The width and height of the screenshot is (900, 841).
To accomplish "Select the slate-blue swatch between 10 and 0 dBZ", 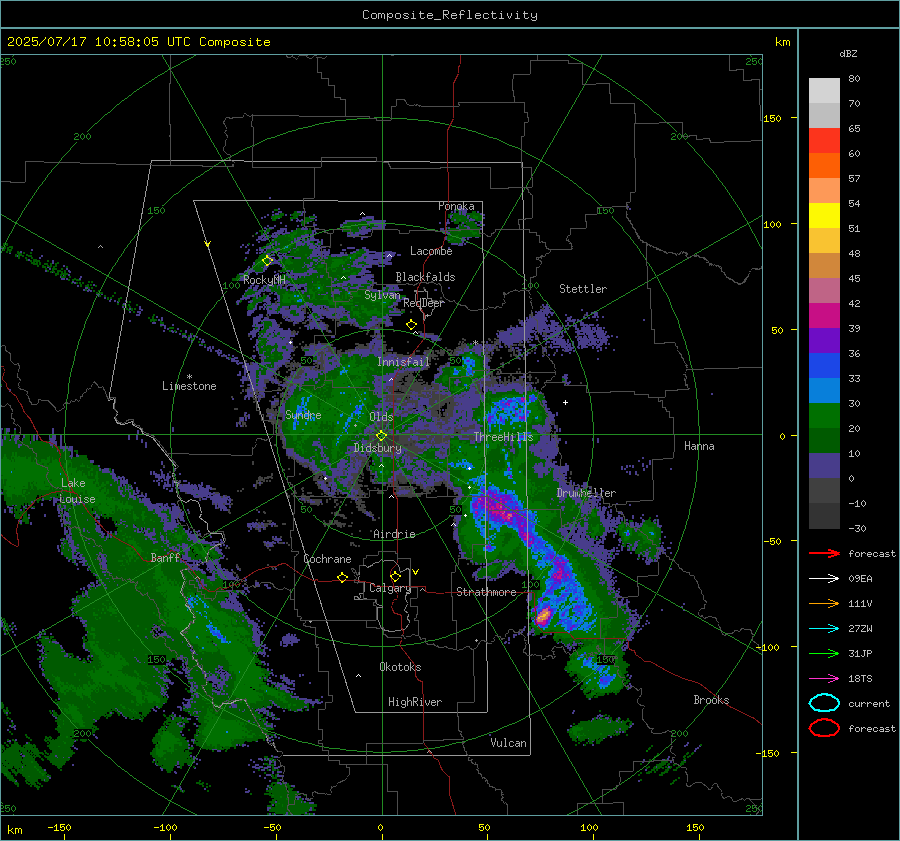I will point(824,466).
